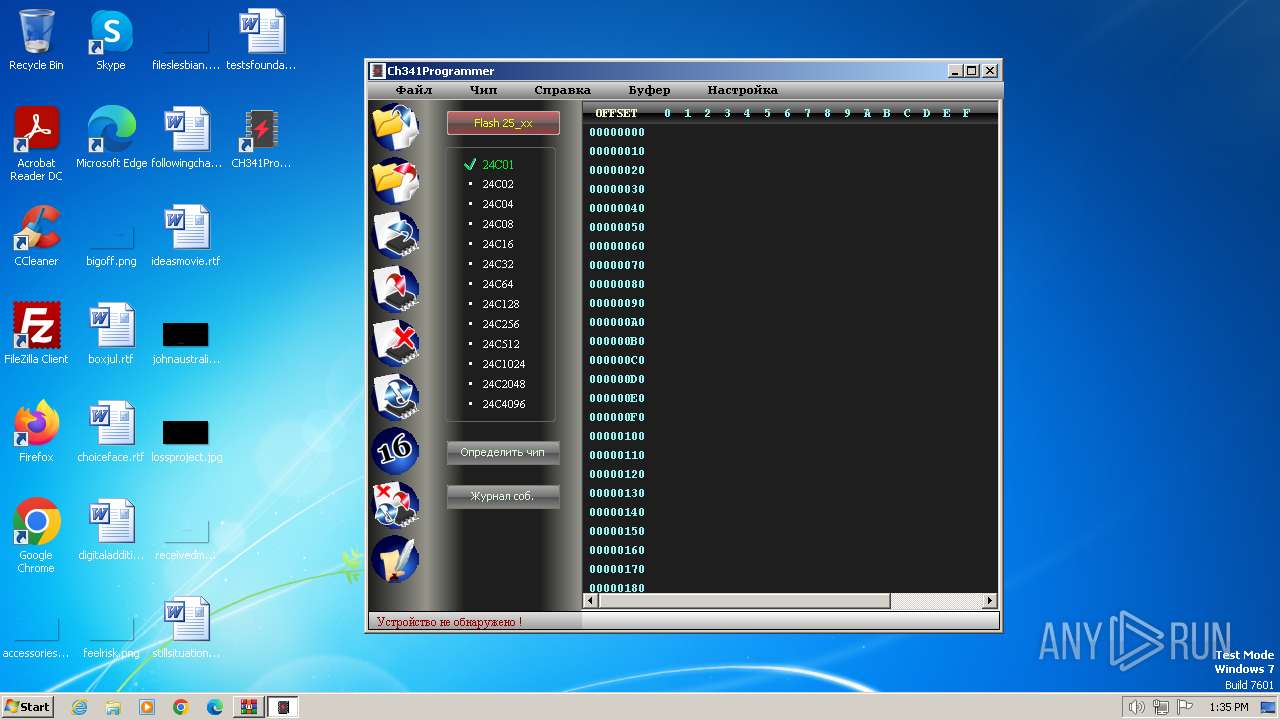
Task: Open the testsfounda... Word document
Action: click(261, 40)
